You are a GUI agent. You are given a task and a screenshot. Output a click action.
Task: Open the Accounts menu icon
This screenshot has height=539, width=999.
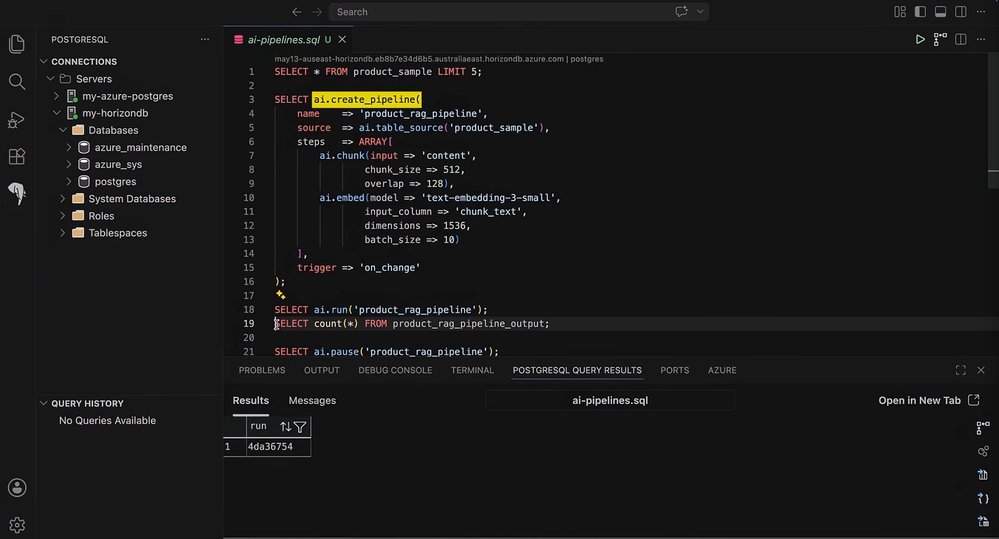(17, 487)
